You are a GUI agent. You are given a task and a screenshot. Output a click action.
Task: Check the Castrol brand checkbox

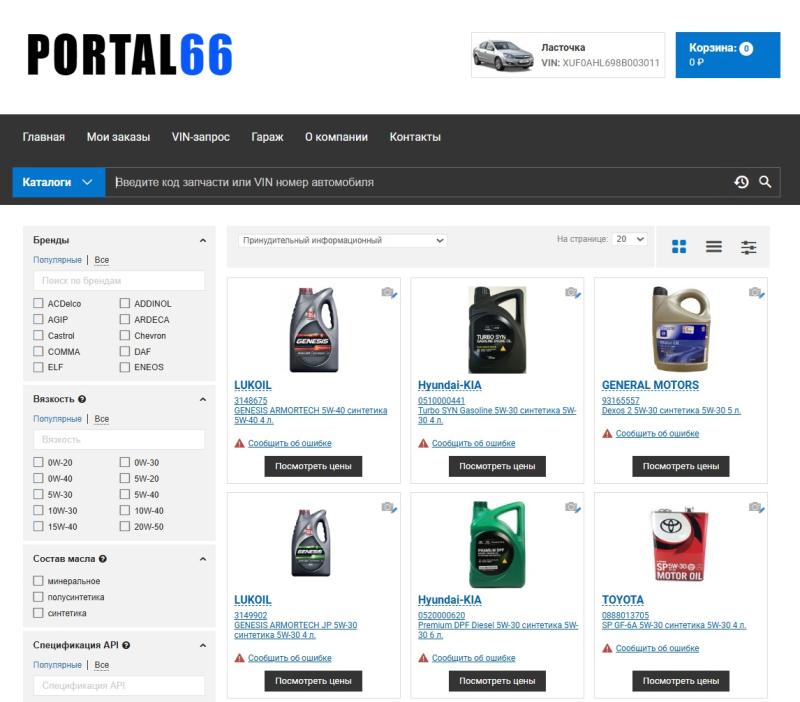pyautogui.click(x=38, y=336)
